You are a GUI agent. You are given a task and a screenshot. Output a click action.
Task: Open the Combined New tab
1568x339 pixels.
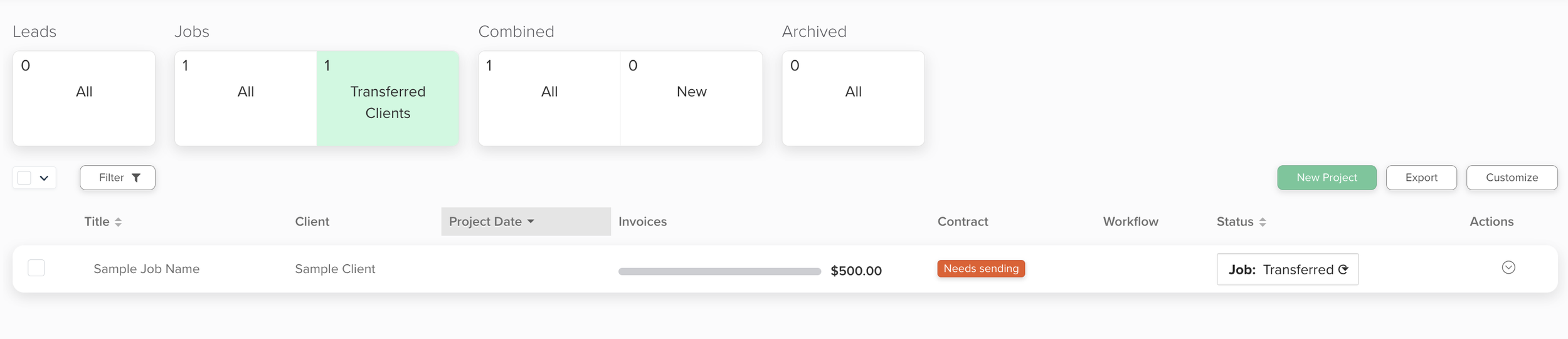pos(691,99)
